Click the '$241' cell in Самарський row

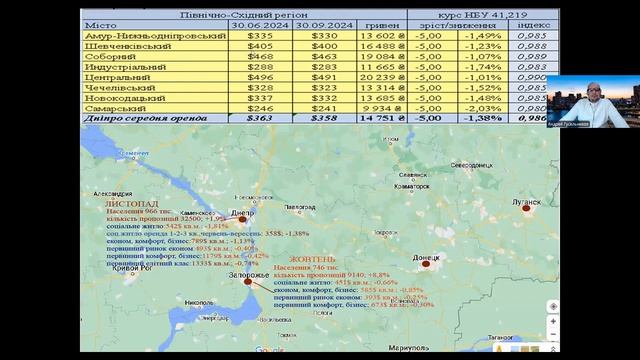click(324, 109)
